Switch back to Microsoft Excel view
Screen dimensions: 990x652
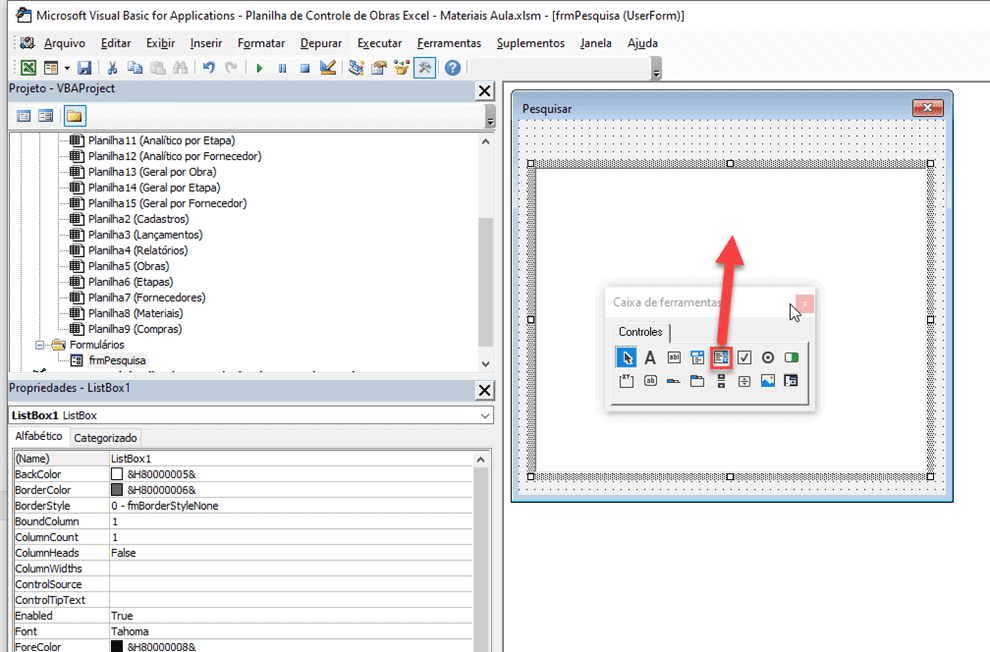pos(28,68)
